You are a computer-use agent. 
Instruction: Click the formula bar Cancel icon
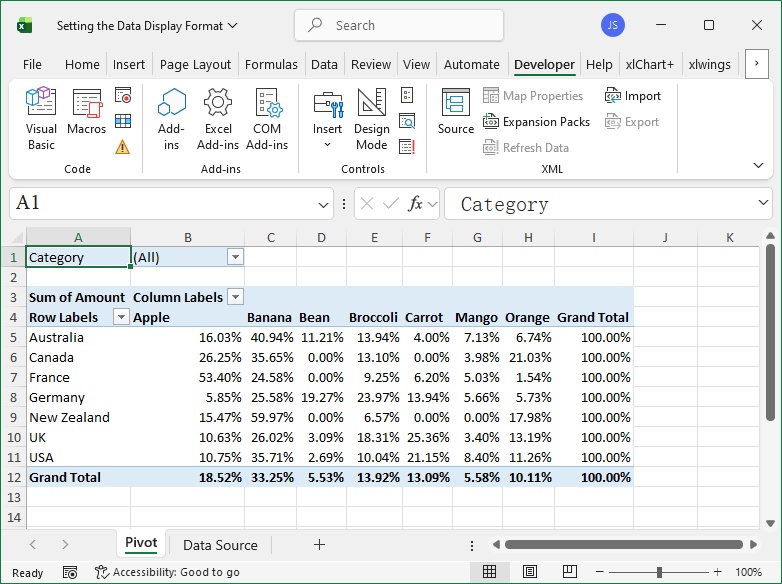tap(367, 203)
